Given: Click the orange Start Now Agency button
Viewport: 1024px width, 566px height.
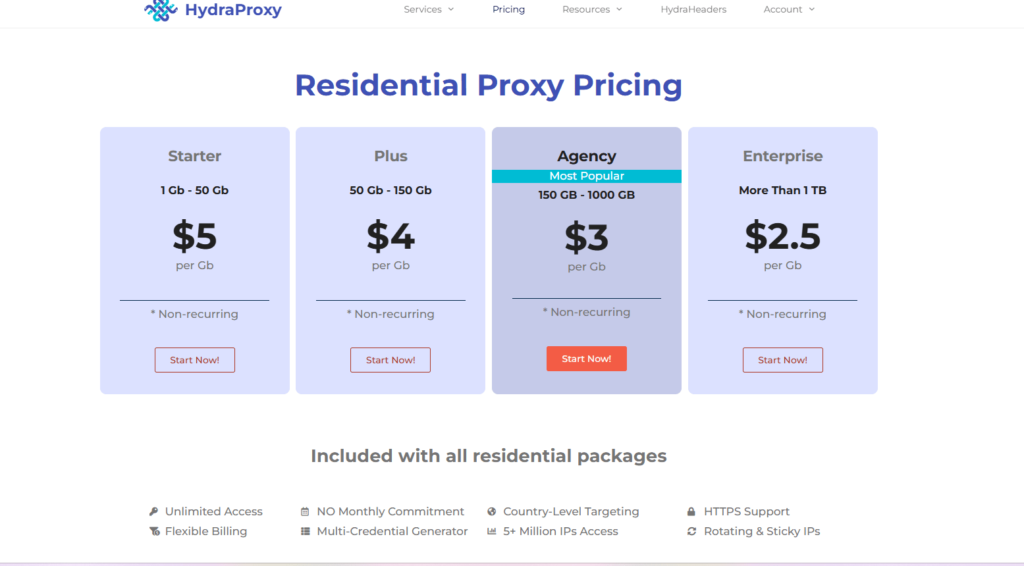Looking at the screenshot, I should [586, 359].
